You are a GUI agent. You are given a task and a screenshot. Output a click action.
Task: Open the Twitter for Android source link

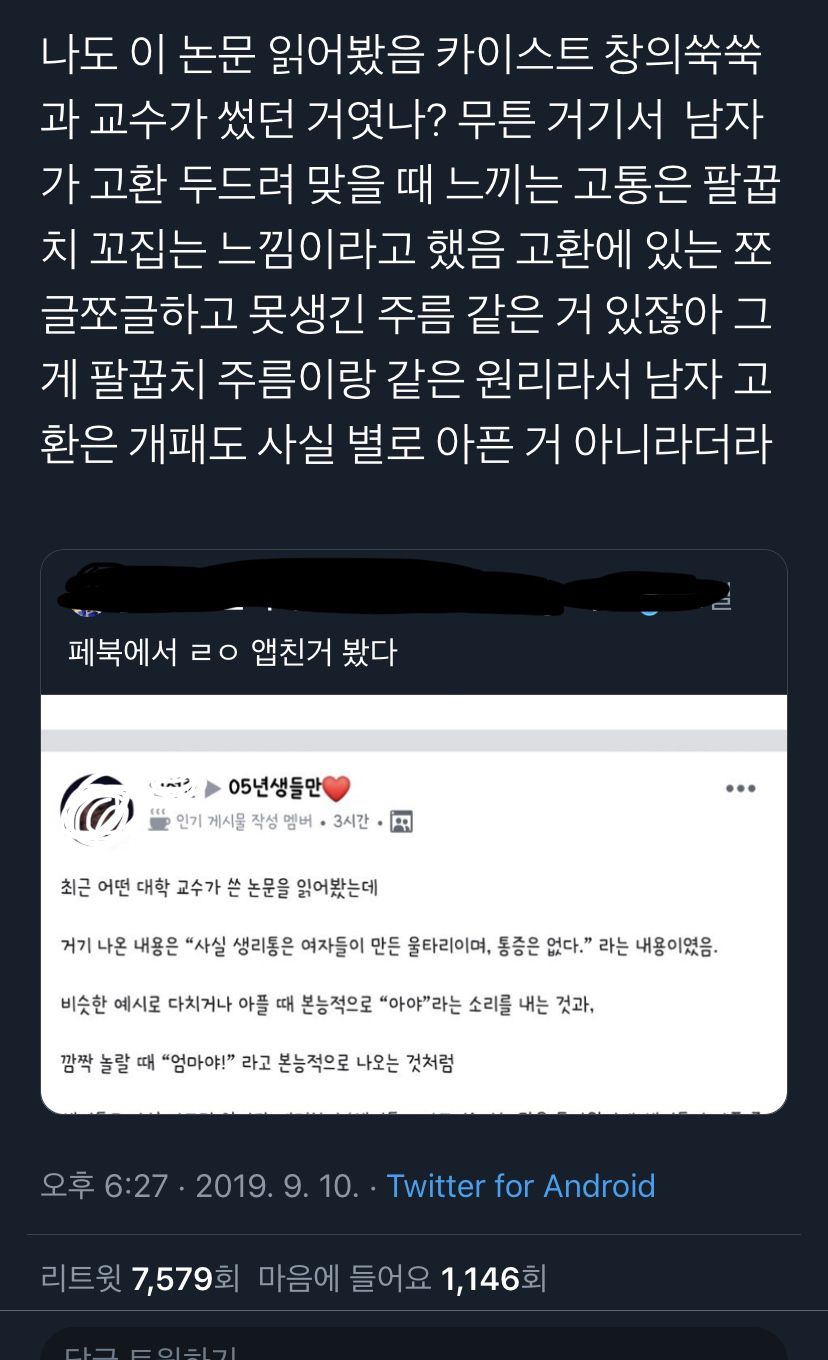520,1186
